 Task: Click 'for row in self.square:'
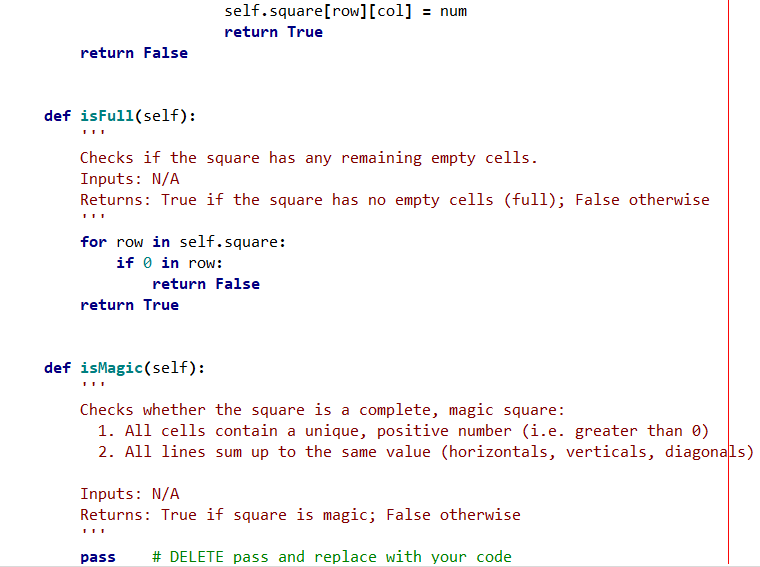[x=183, y=242]
